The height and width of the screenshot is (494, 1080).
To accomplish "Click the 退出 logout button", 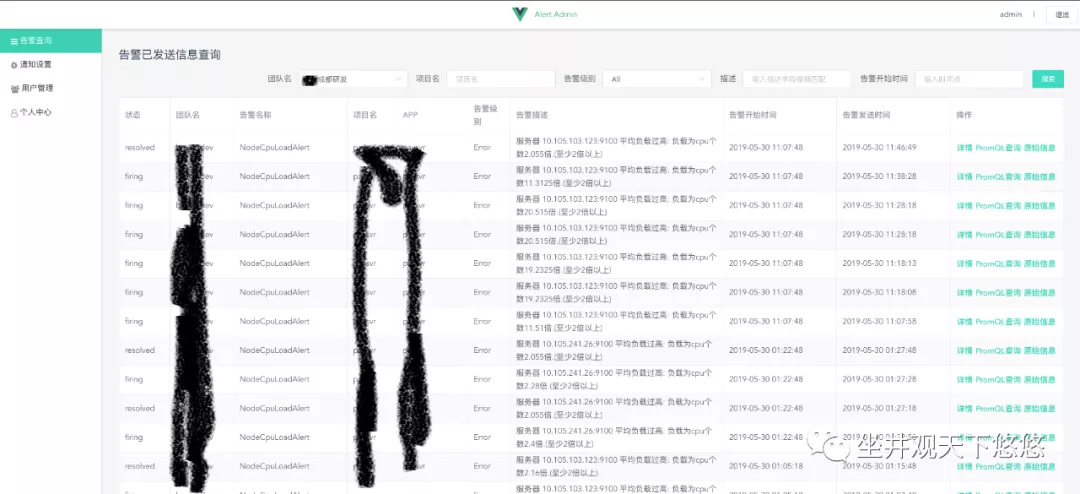I will (x=1062, y=14).
